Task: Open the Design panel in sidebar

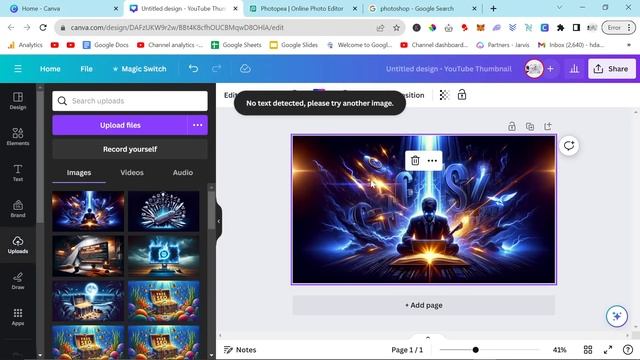Action: click(18, 101)
